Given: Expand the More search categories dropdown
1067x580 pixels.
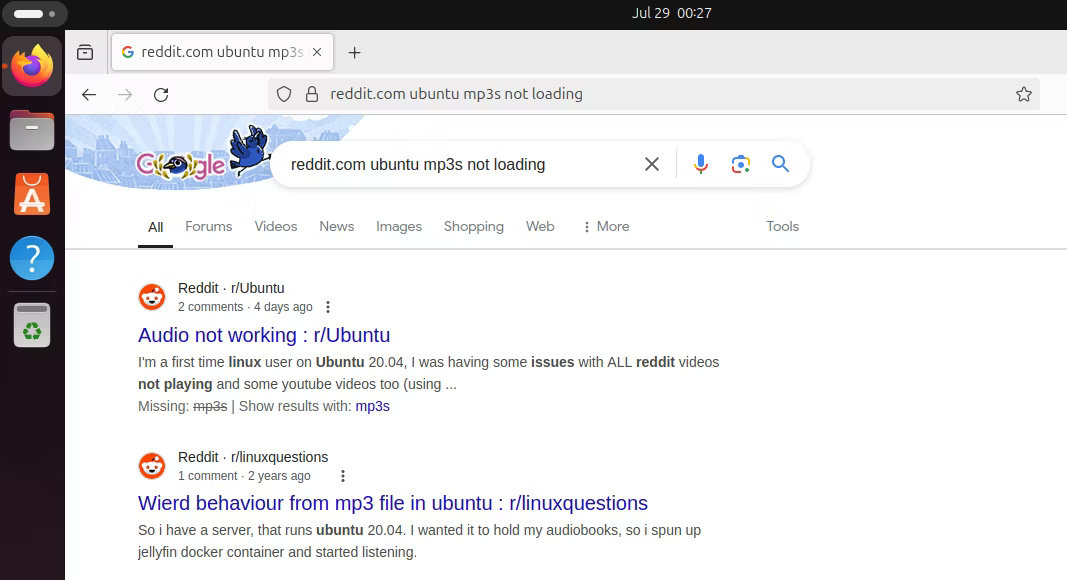Looking at the screenshot, I should pyautogui.click(x=604, y=226).
